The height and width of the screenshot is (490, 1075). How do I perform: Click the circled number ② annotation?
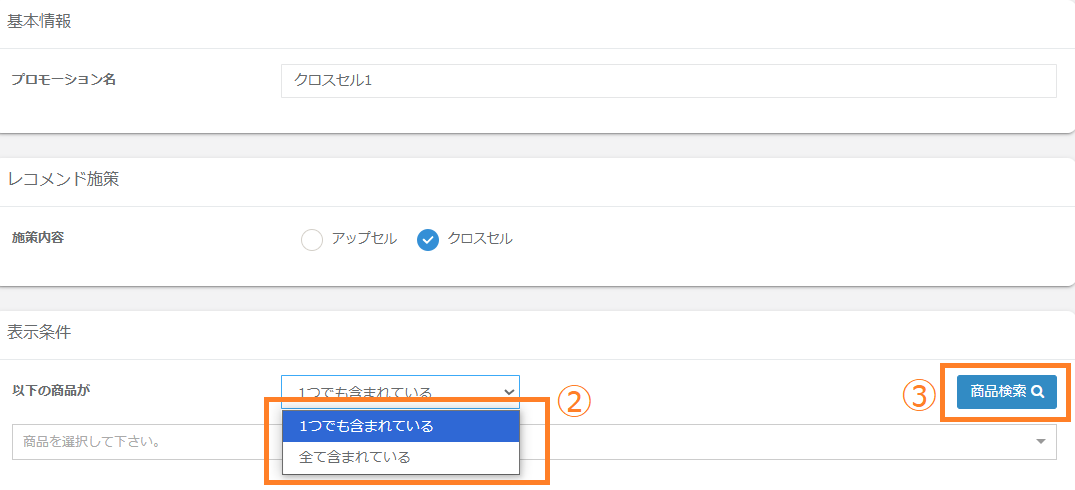(x=575, y=401)
